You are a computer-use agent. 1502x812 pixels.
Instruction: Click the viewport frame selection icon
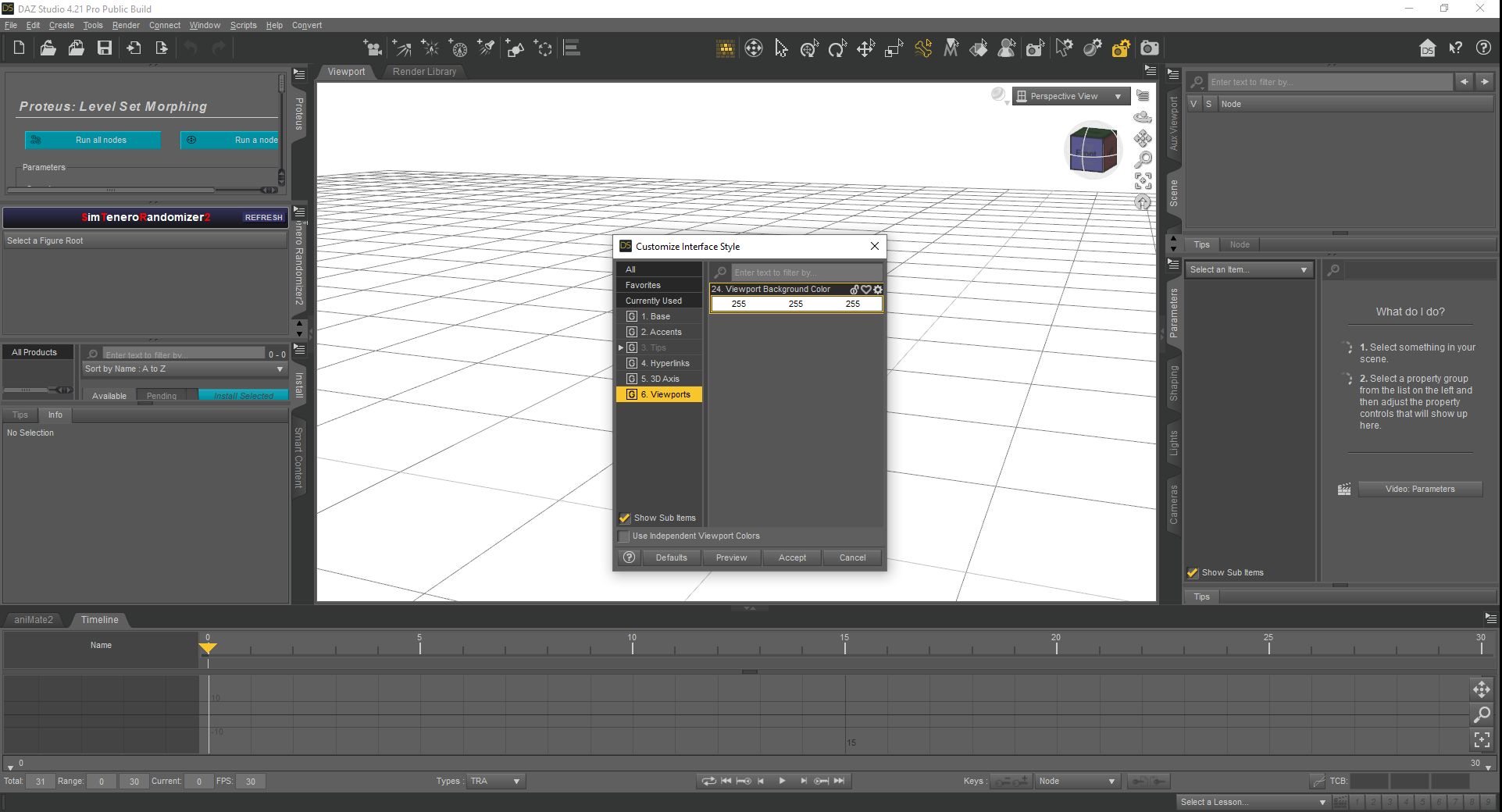[1143, 181]
